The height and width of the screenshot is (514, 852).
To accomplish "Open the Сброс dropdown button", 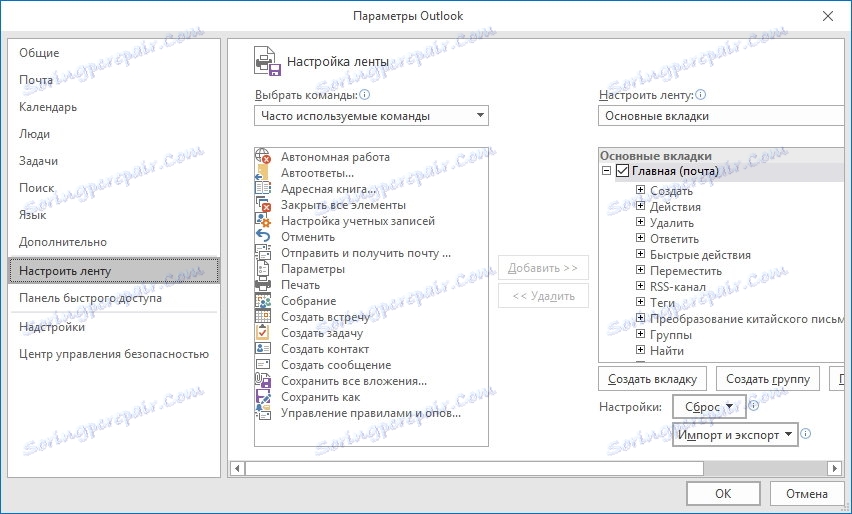I will (709, 406).
